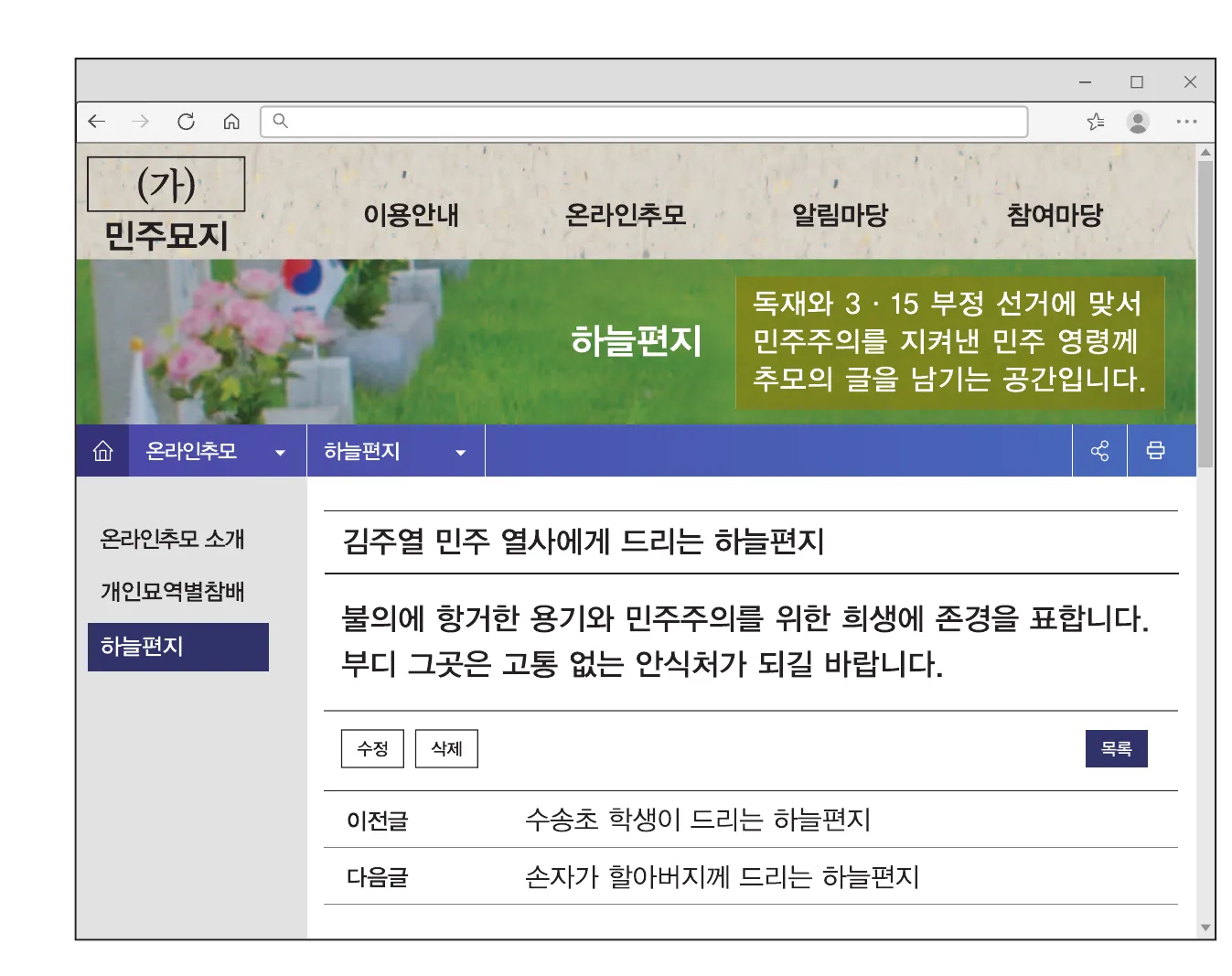This screenshot has width=1232, height=976.
Task: Open favorites star icon
Action: tap(1096, 122)
